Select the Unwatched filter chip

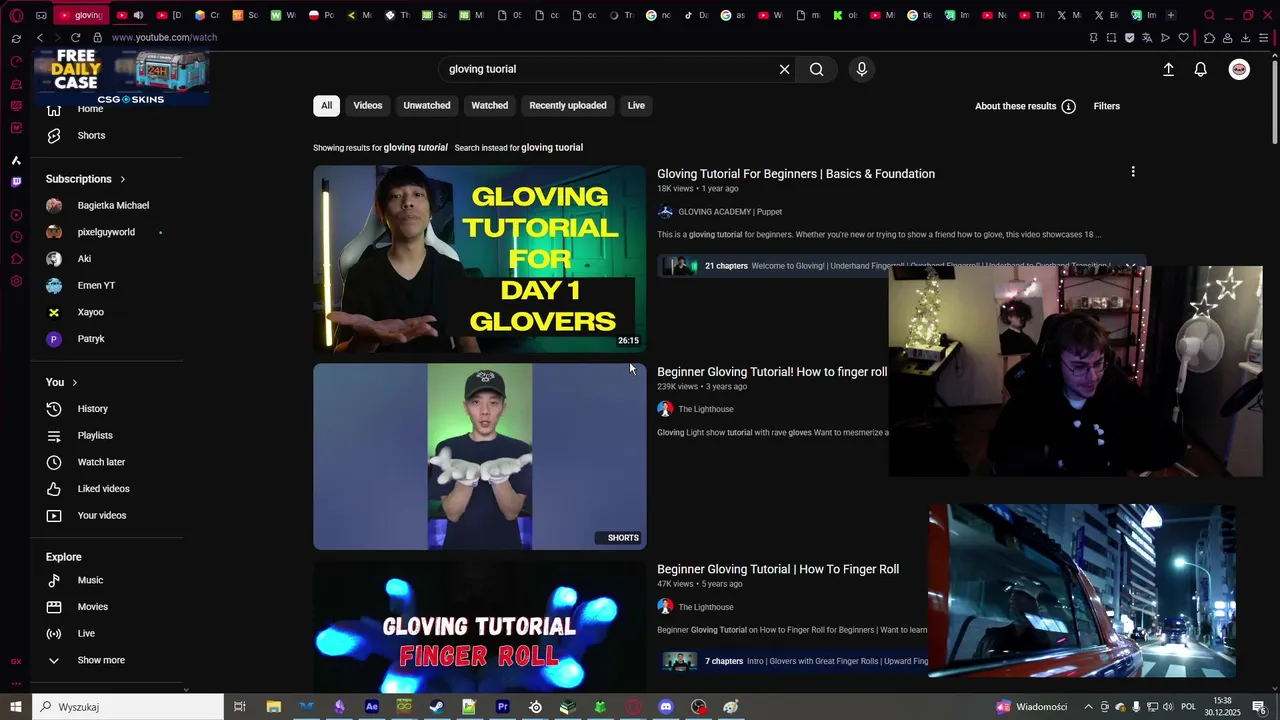coord(427,105)
